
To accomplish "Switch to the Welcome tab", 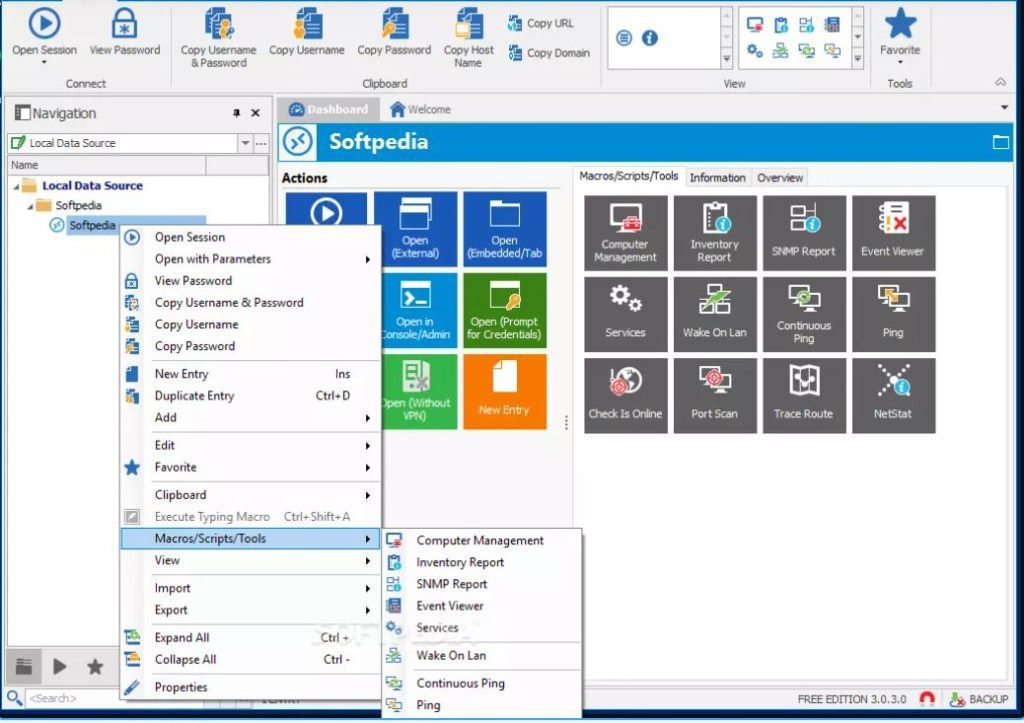I will pyautogui.click(x=421, y=109).
